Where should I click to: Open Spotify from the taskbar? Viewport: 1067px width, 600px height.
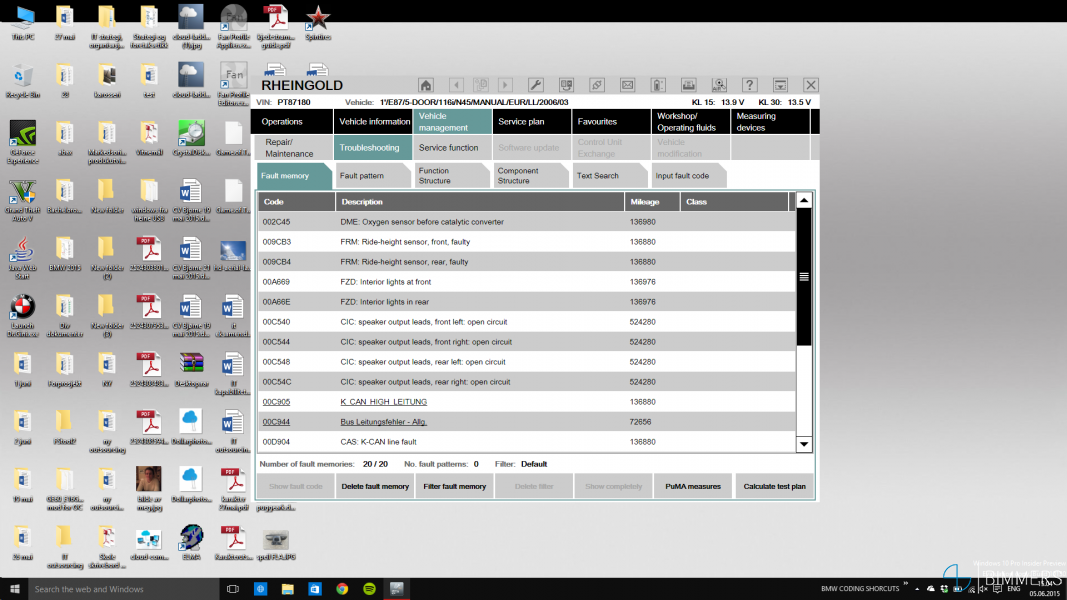(x=370, y=589)
